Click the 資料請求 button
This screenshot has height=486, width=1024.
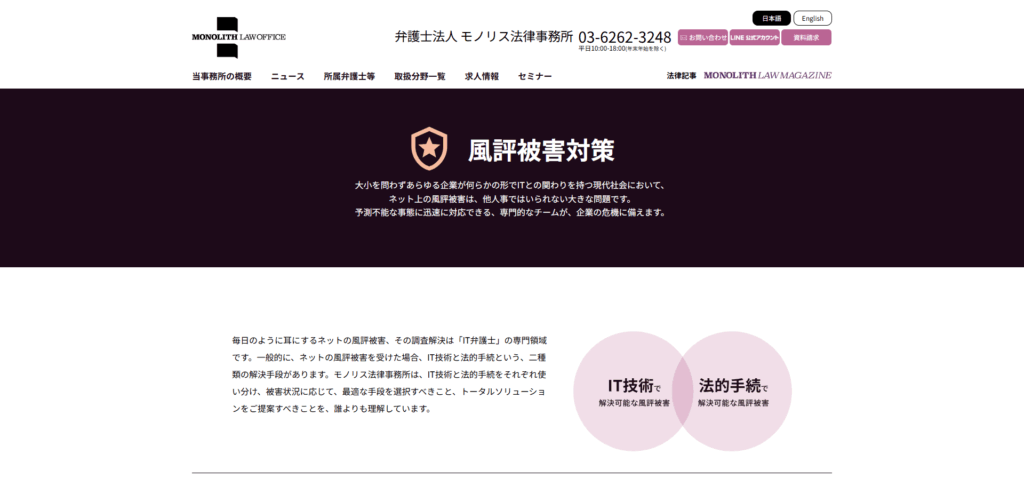[x=806, y=37]
